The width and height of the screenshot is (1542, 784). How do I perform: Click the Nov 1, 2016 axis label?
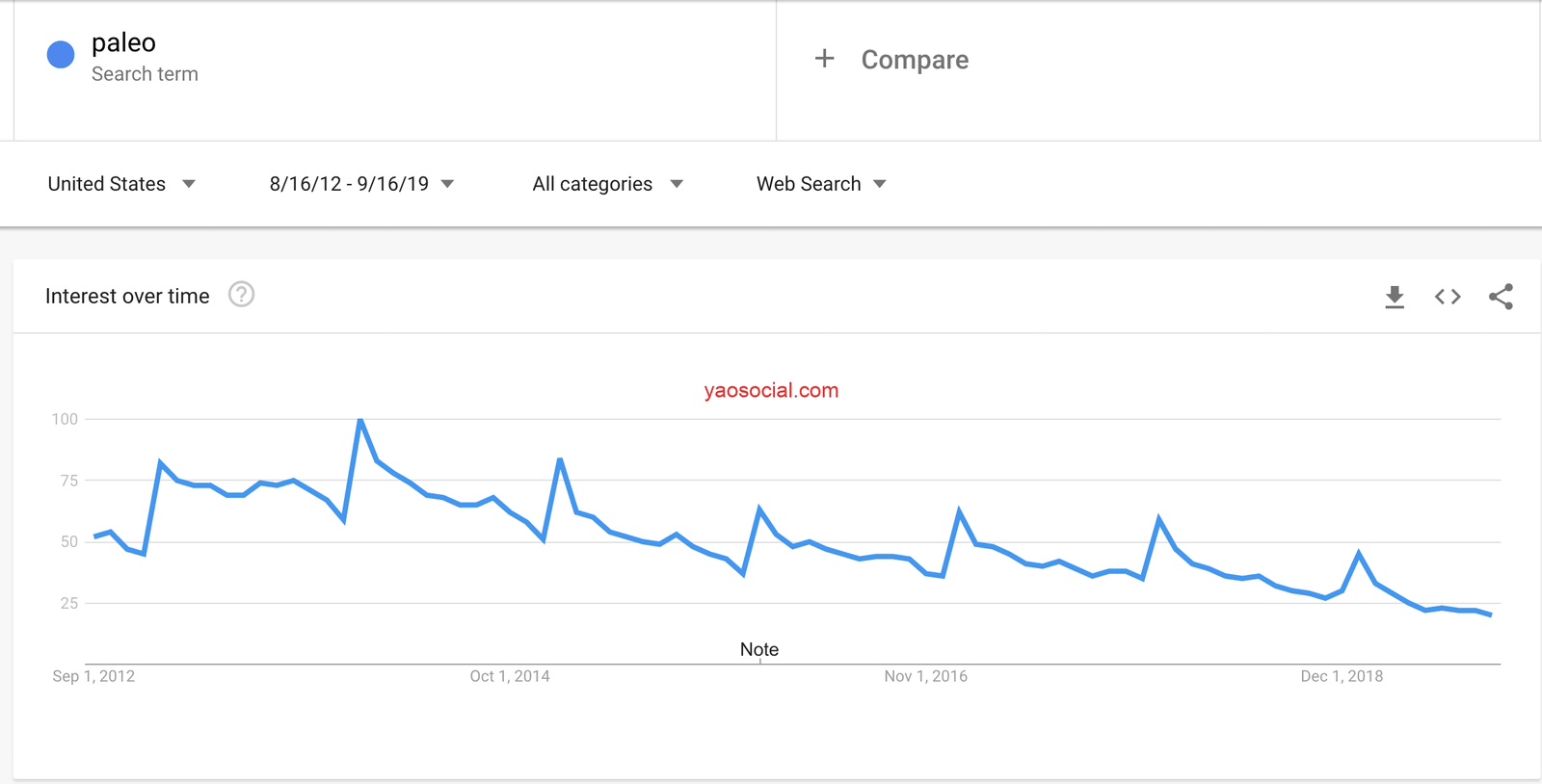point(925,676)
